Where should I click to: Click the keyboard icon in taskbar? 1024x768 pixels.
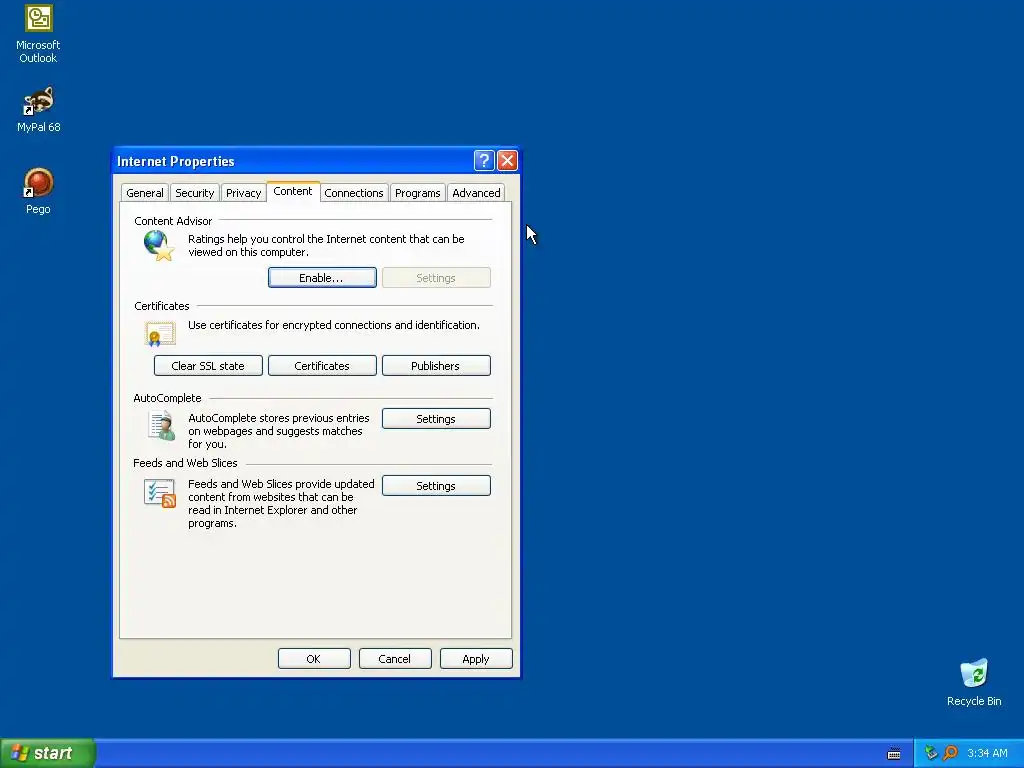coord(894,754)
